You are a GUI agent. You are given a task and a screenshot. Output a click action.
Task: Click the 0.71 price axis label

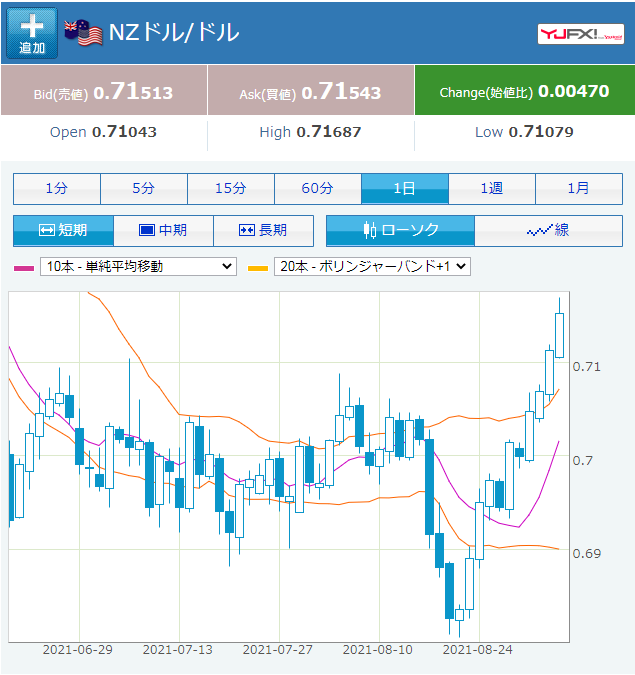(x=586, y=367)
